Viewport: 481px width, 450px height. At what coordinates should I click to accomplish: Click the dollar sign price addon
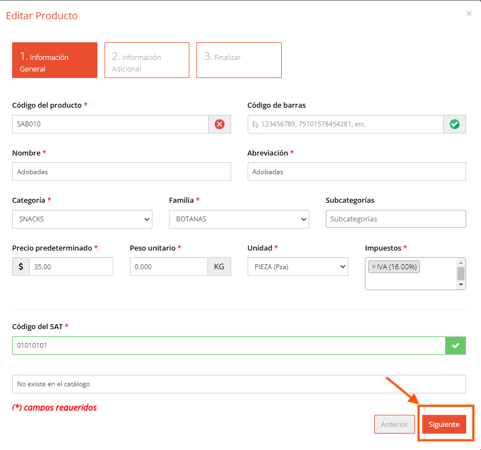click(21, 267)
